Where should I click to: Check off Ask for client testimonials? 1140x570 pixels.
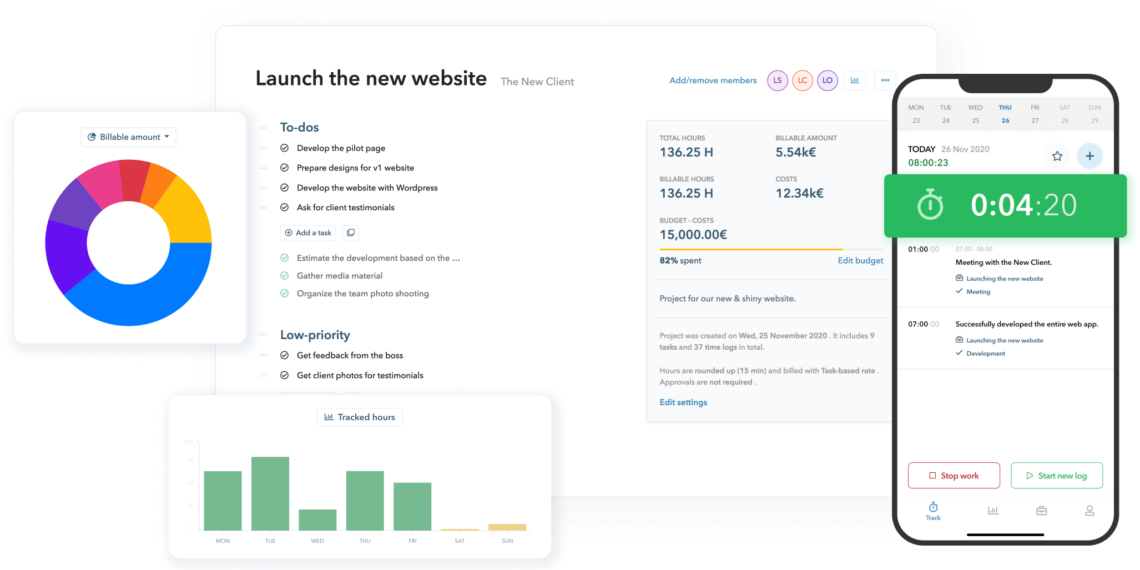pyautogui.click(x=284, y=207)
